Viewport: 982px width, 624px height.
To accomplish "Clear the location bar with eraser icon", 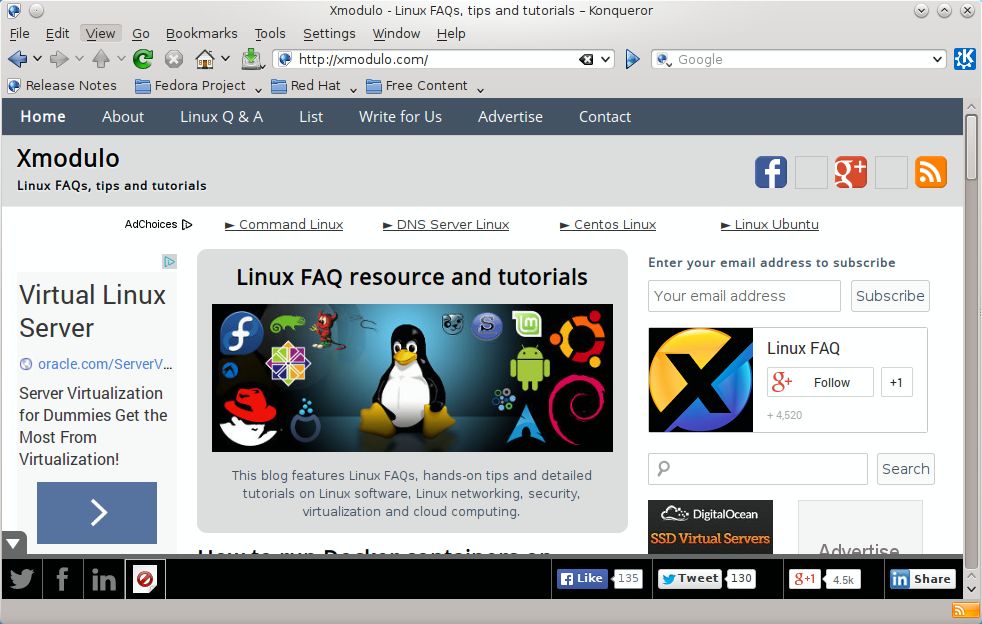I will 586,60.
